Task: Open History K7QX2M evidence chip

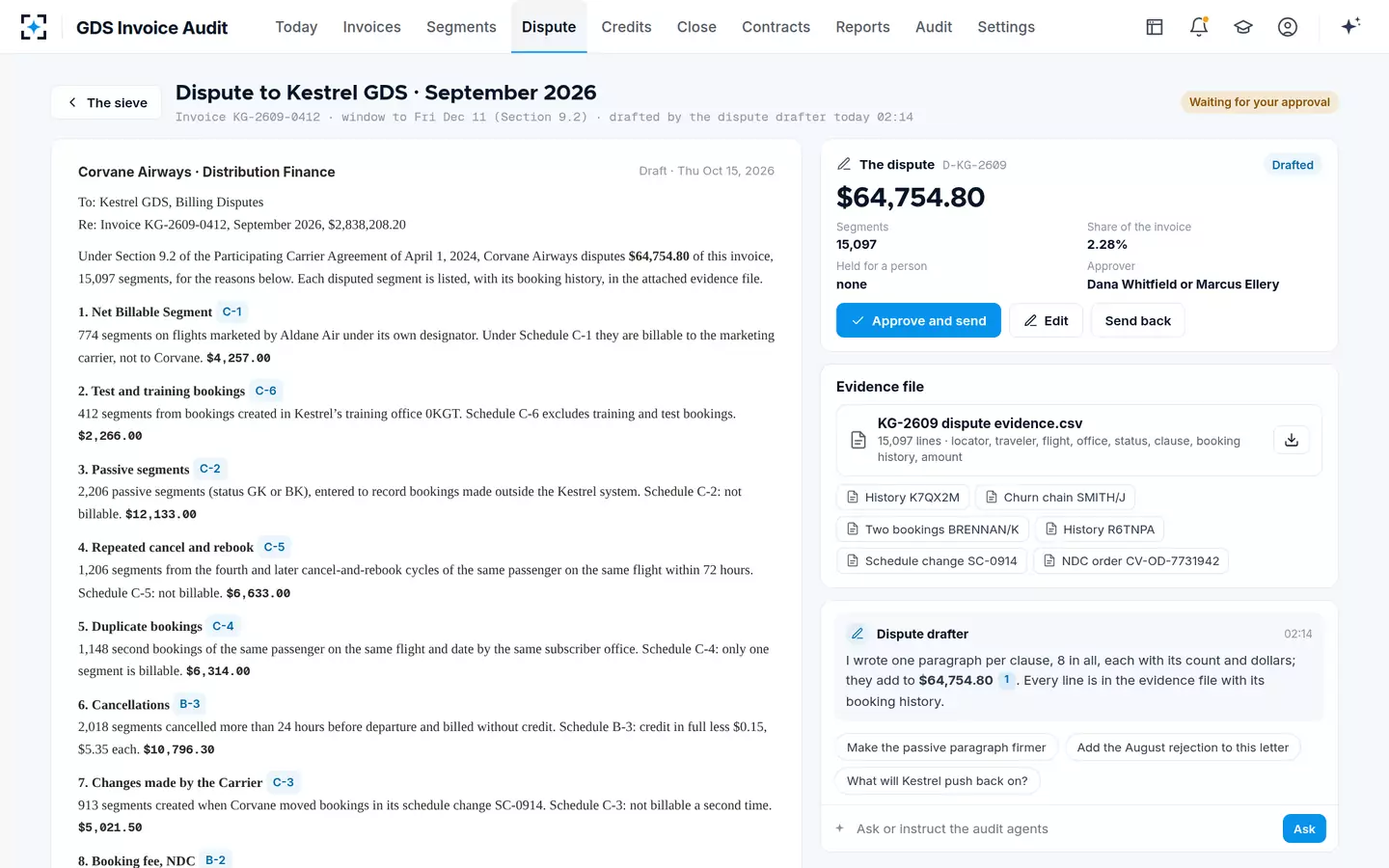Action: (903, 498)
